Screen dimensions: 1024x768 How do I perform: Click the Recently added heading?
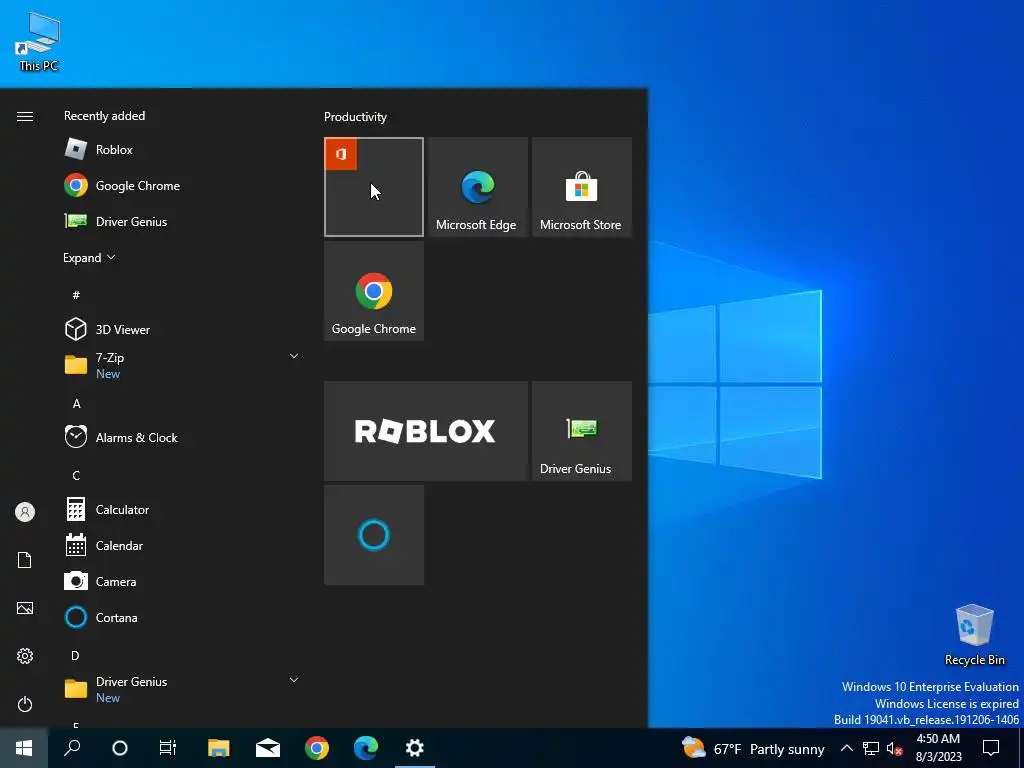coord(104,116)
